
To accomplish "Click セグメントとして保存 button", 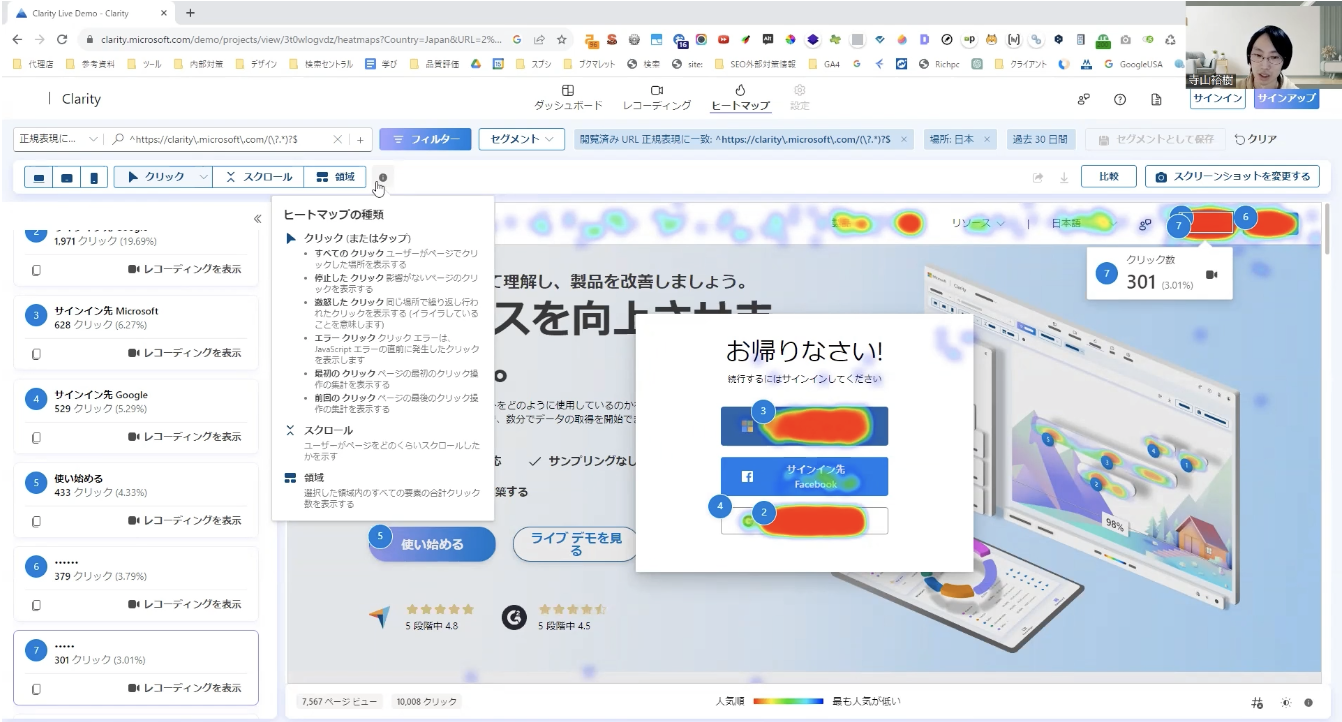I will (x=1155, y=140).
